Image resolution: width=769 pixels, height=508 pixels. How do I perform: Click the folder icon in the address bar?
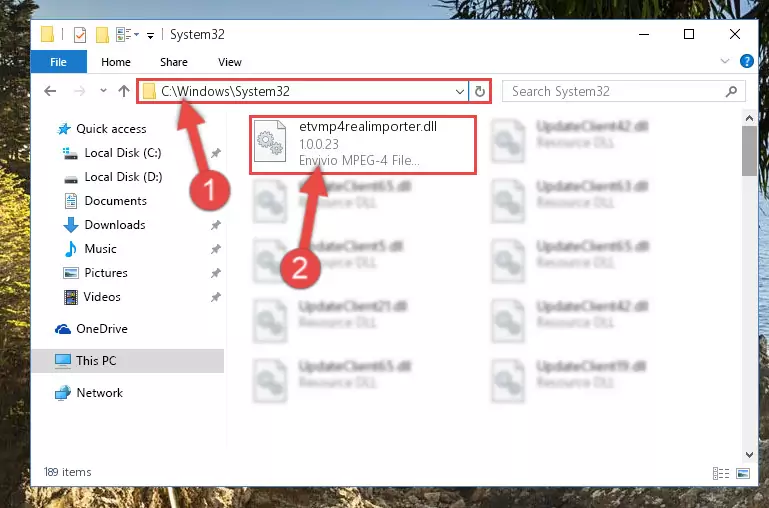point(149,91)
